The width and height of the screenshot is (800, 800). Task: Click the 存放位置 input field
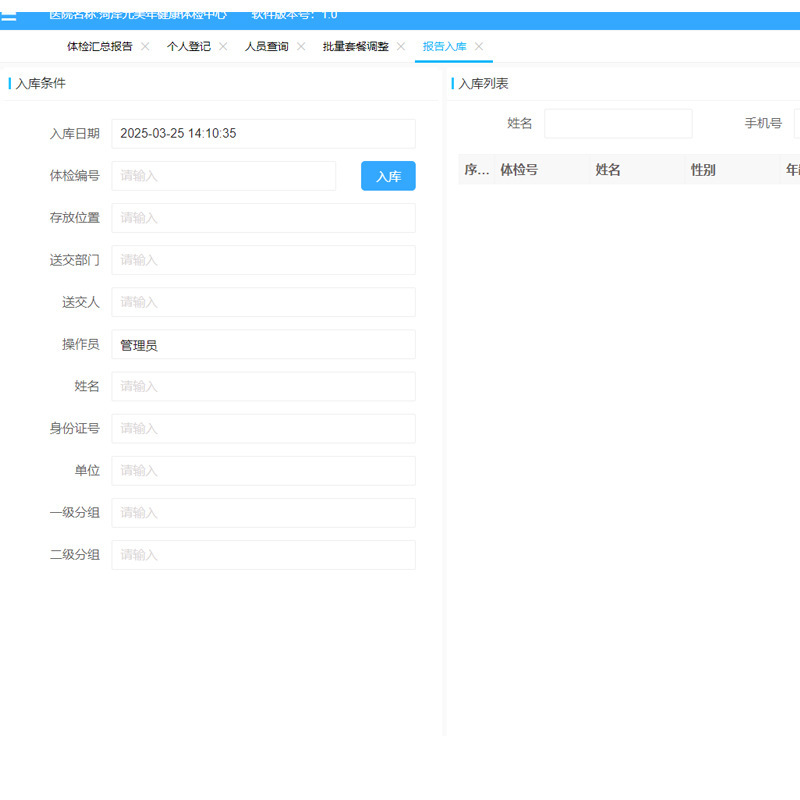tap(263, 218)
